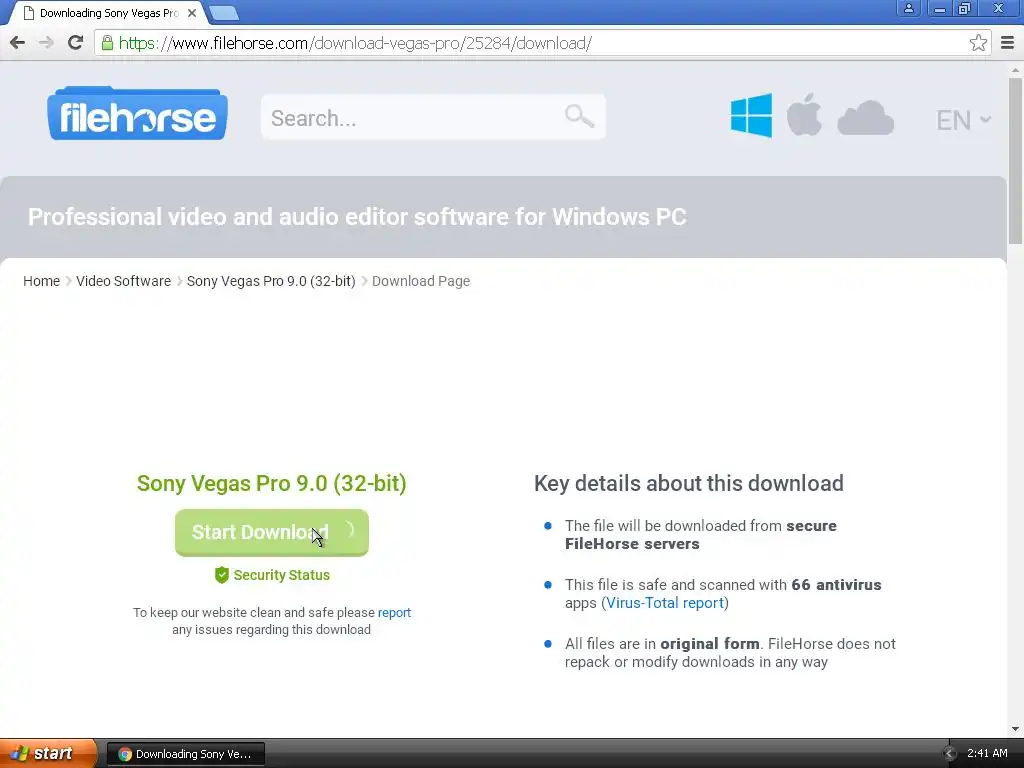
Task: Click the search magnifier icon
Action: [579, 116]
